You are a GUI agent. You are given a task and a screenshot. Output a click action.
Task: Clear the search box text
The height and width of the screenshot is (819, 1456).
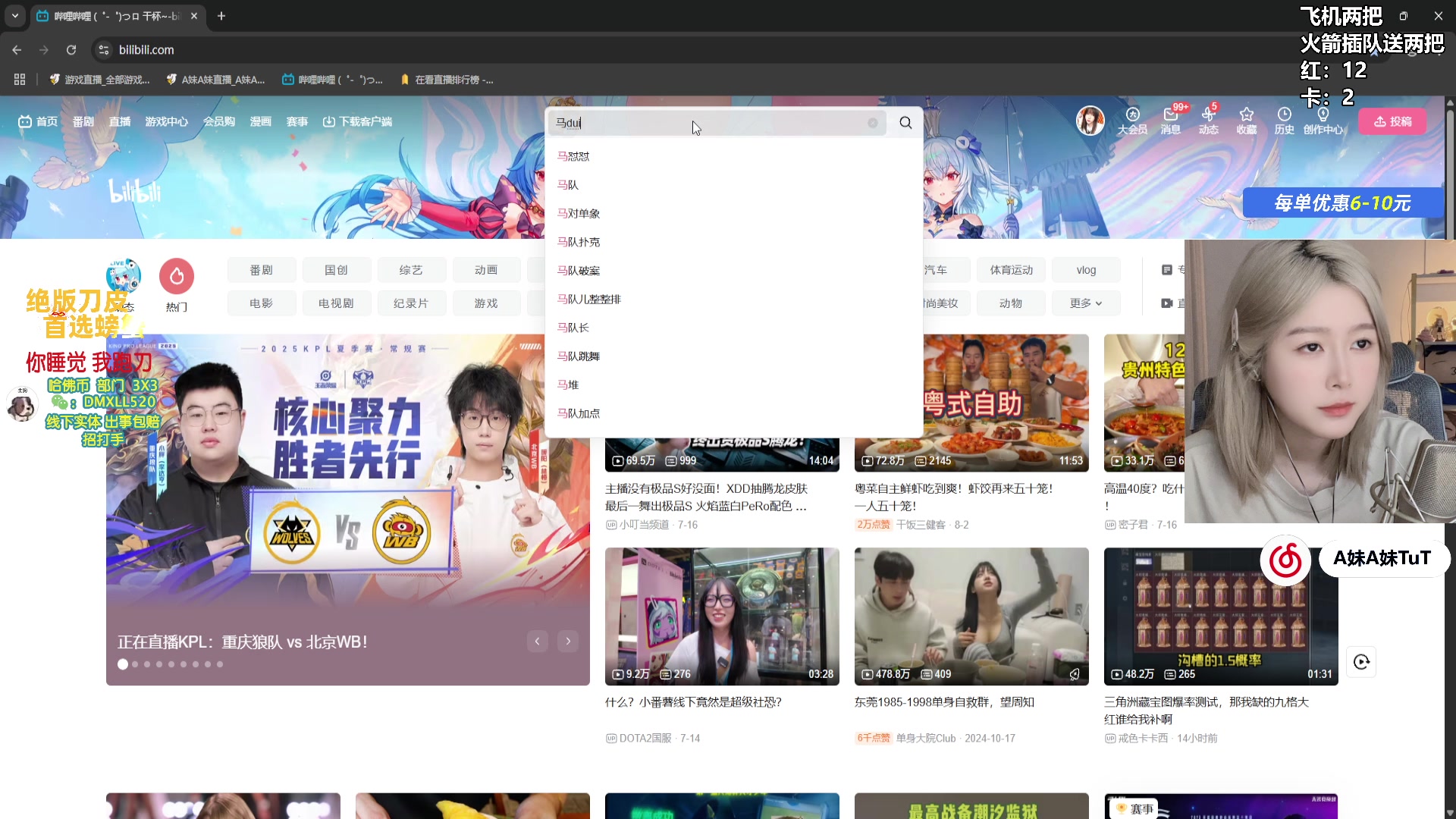pyautogui.click(x=873, y=123)
